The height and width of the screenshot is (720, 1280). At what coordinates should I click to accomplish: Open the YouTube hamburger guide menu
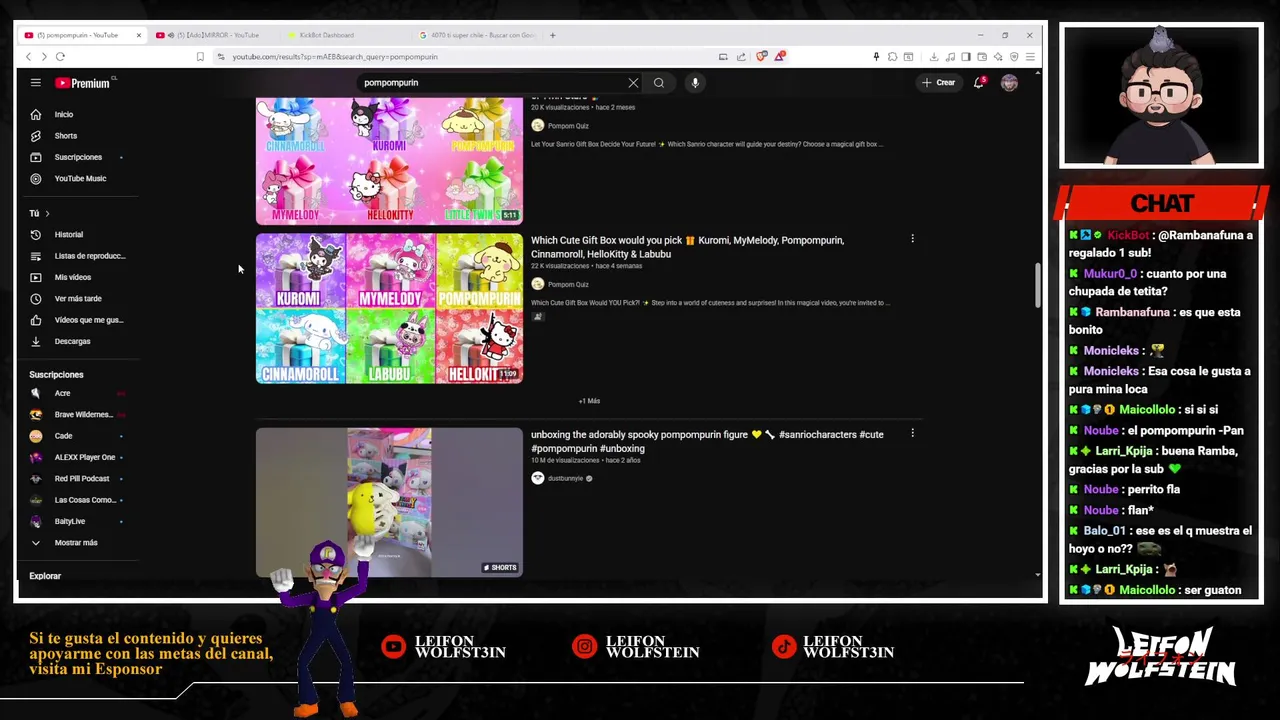[x=35, y=83]
